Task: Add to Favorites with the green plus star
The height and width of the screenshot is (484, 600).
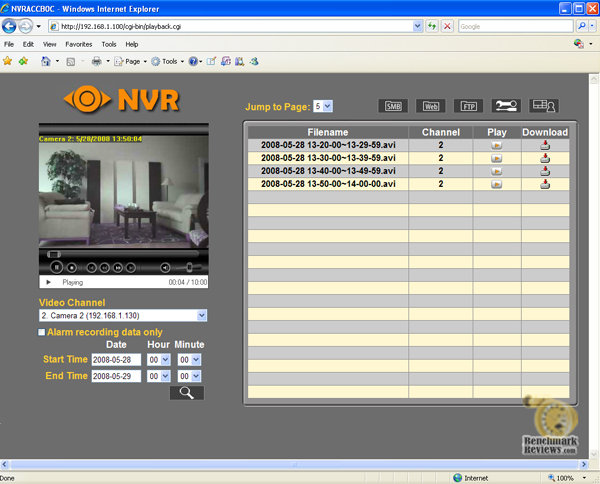Action: (x=23, y=61)
